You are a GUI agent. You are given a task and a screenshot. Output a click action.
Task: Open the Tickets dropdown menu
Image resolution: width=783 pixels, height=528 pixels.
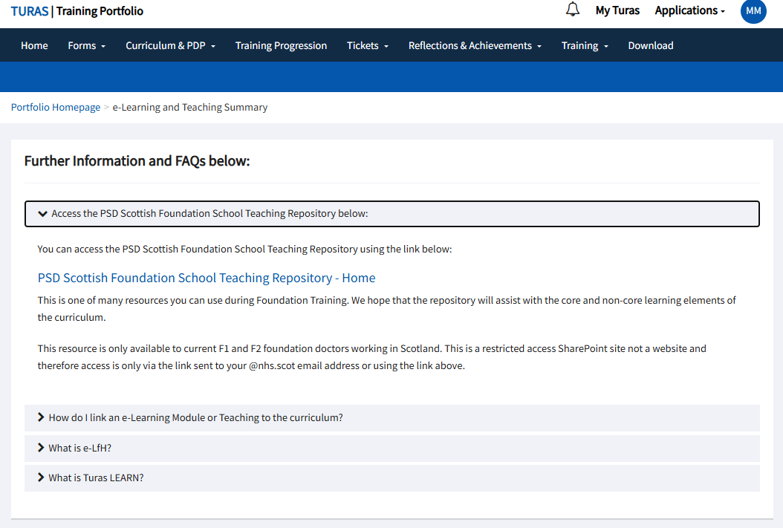368,45
